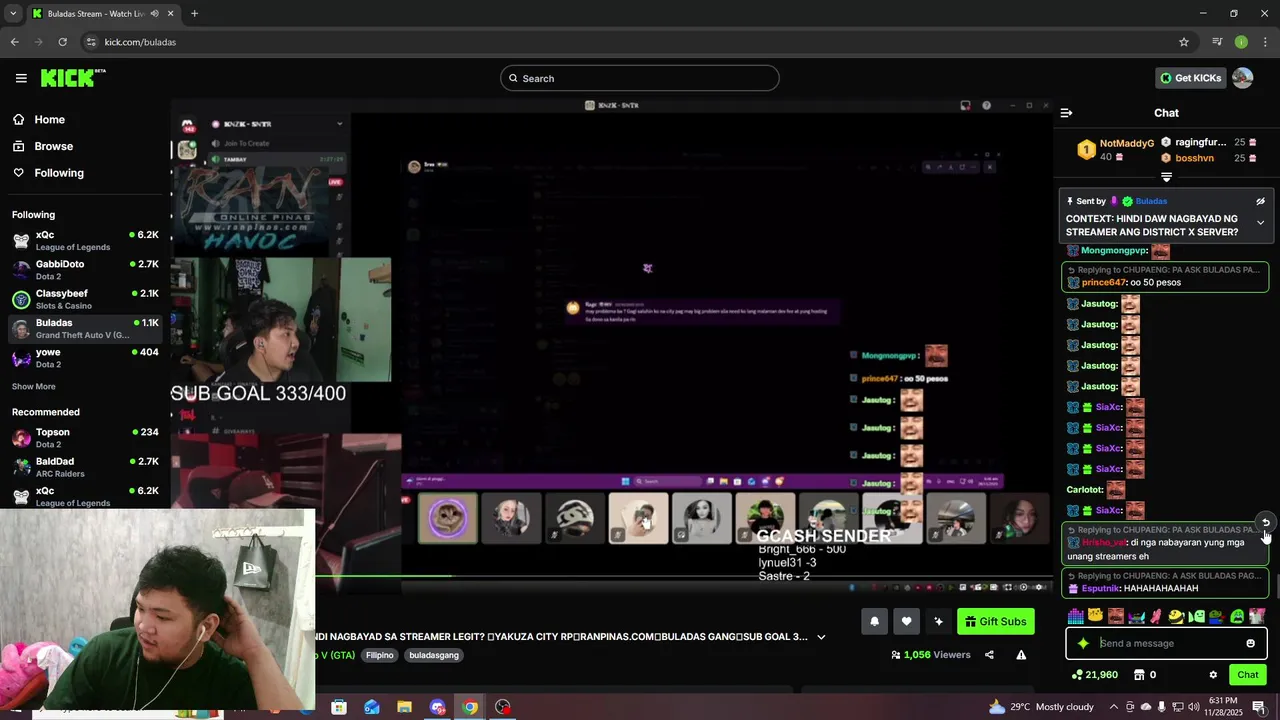This screenshot has width=1280, height=720.
Task: Open the chat shop icon
Action: click(x=1138, y=675)
